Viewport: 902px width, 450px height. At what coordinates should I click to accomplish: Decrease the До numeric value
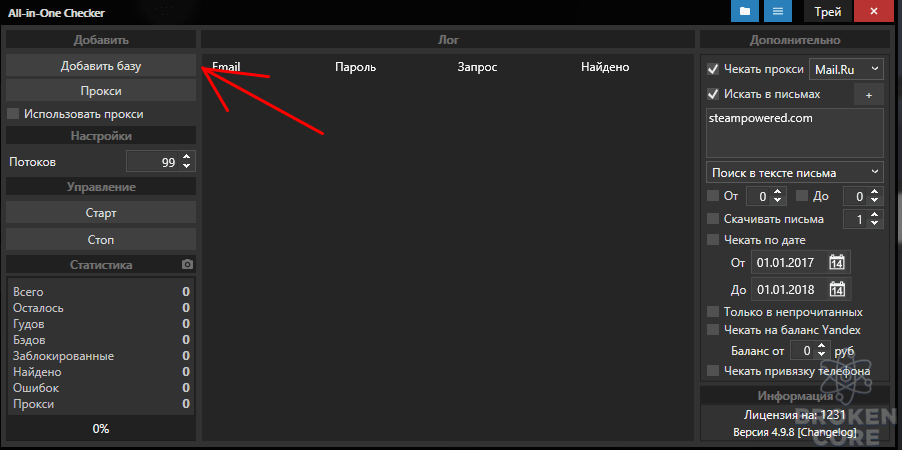874,201
